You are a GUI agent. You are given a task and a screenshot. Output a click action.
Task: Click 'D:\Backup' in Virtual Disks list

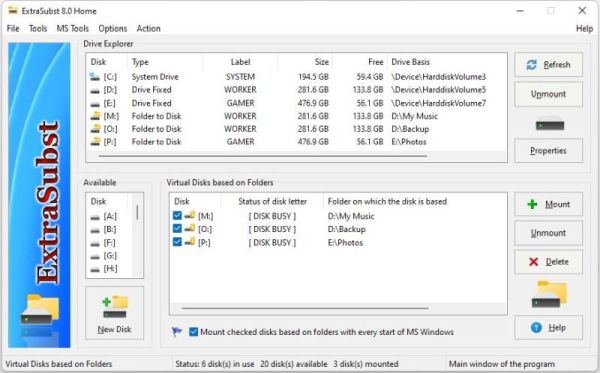point(347,229)
